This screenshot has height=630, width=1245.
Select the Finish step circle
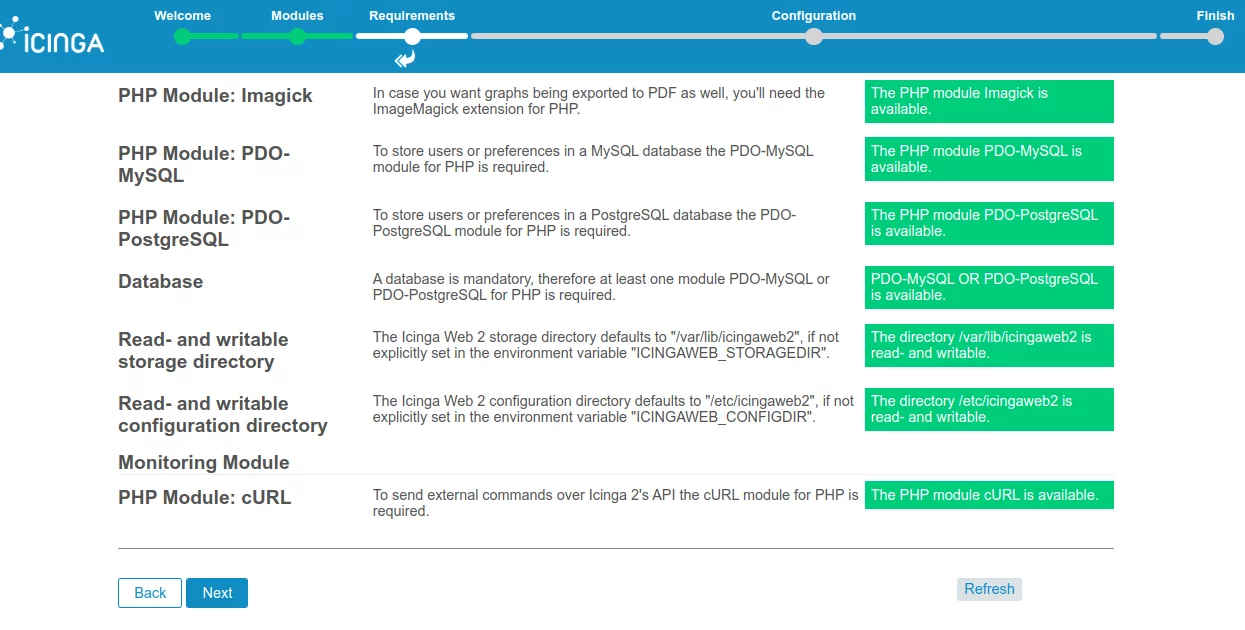[x=1215, y=37]
